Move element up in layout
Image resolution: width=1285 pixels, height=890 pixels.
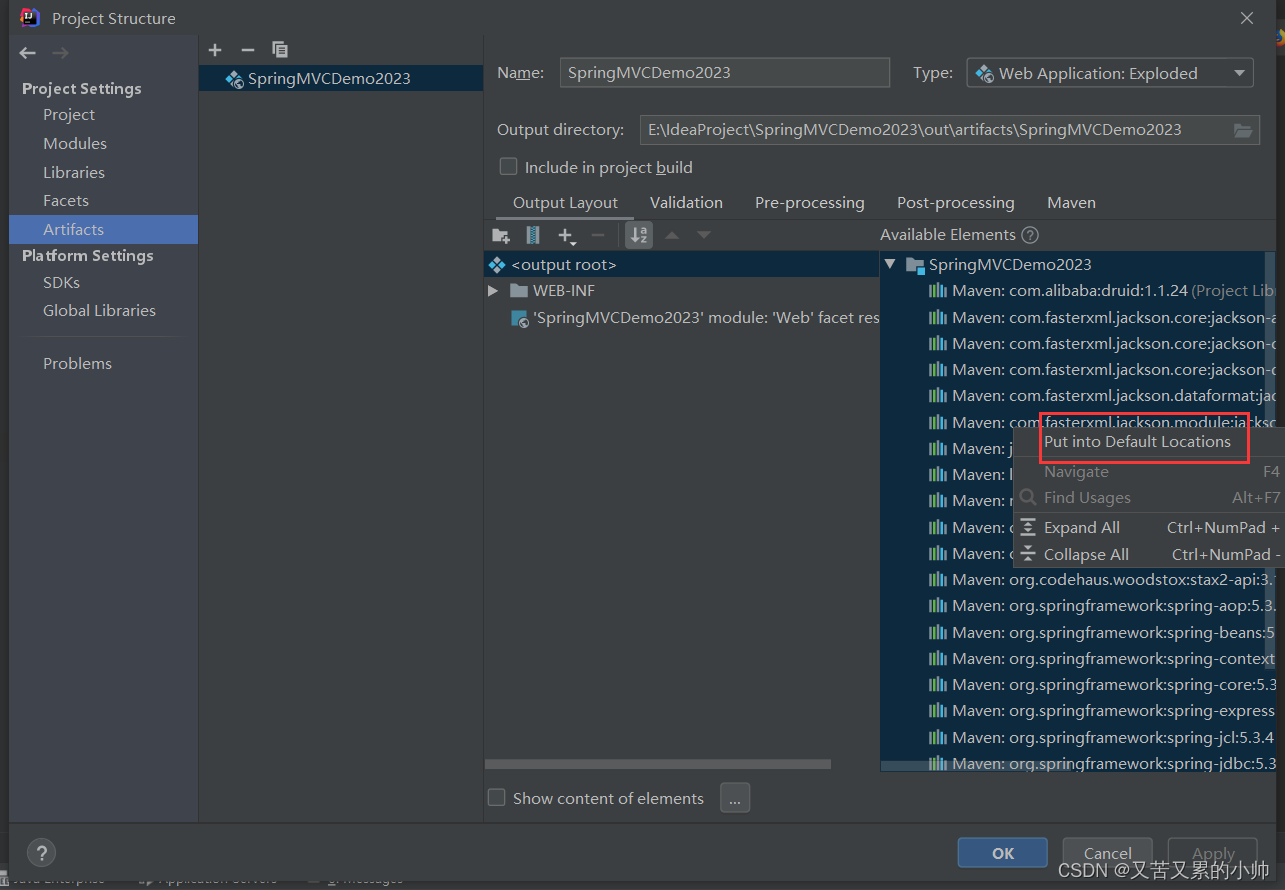coord(672,235)
